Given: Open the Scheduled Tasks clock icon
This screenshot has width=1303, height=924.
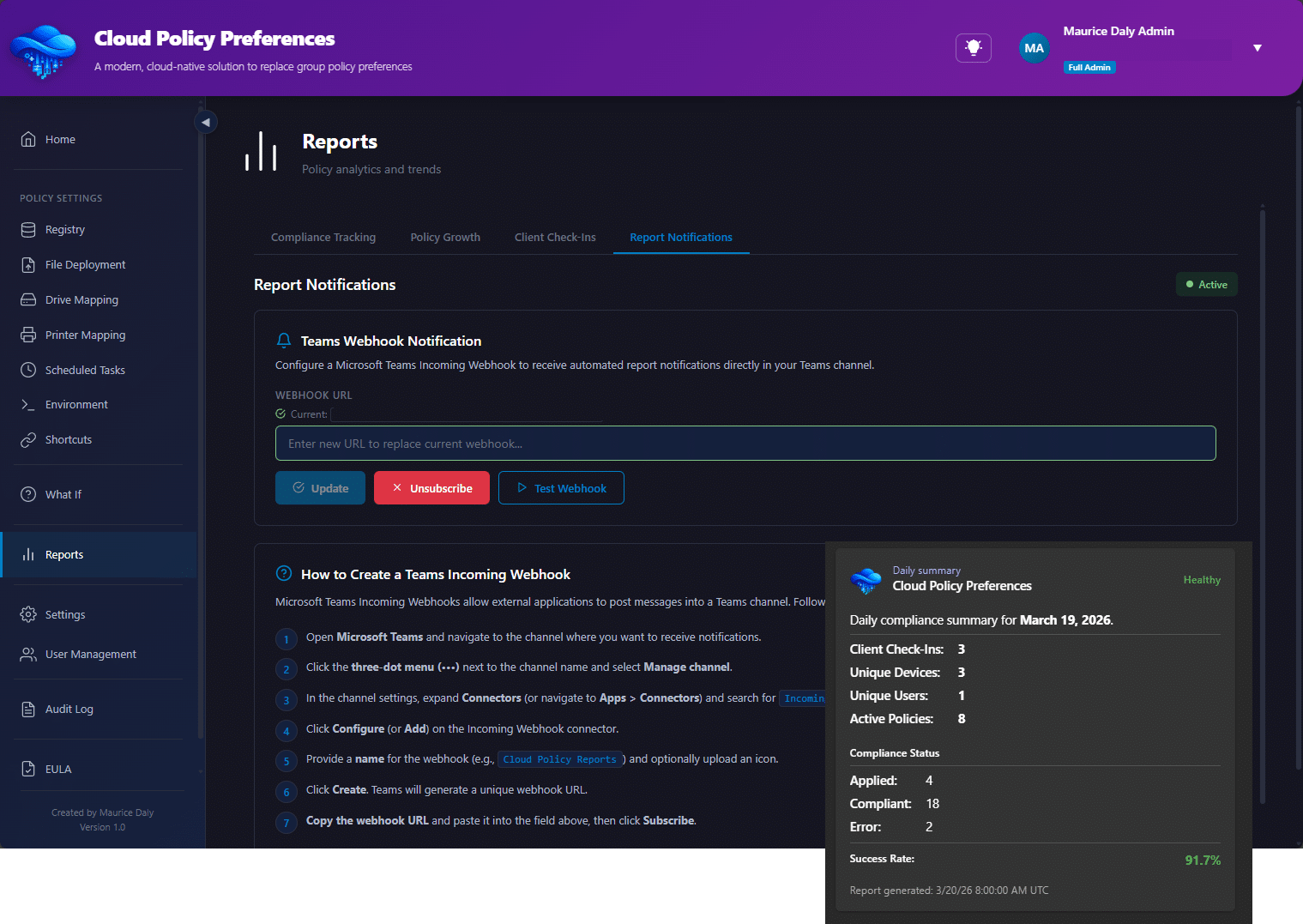Looking at the screenshot, I should 28,371.
